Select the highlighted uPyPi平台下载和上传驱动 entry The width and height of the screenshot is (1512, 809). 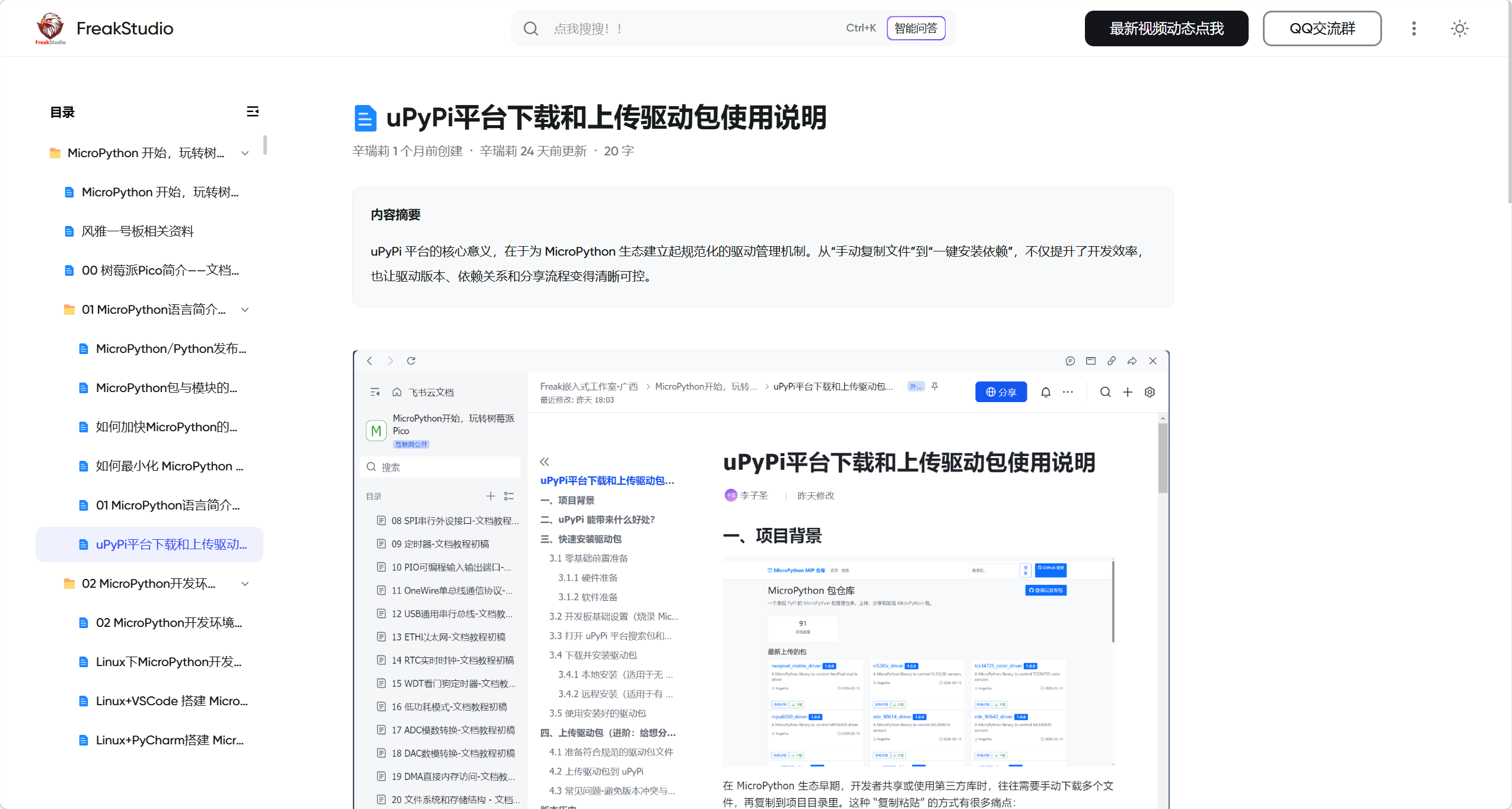[149, 544]
